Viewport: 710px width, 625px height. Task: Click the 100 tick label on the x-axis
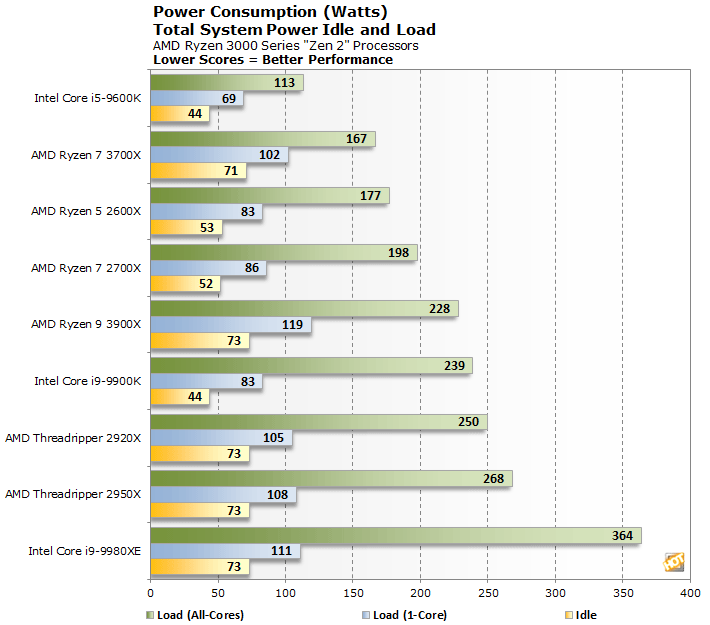coord(285,593)
